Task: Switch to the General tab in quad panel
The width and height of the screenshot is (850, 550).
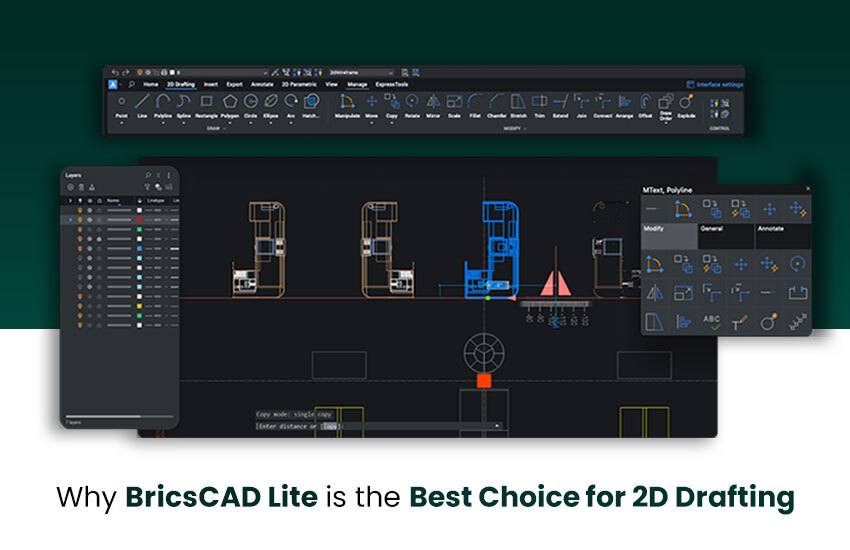Action: (x=726, y=236)
